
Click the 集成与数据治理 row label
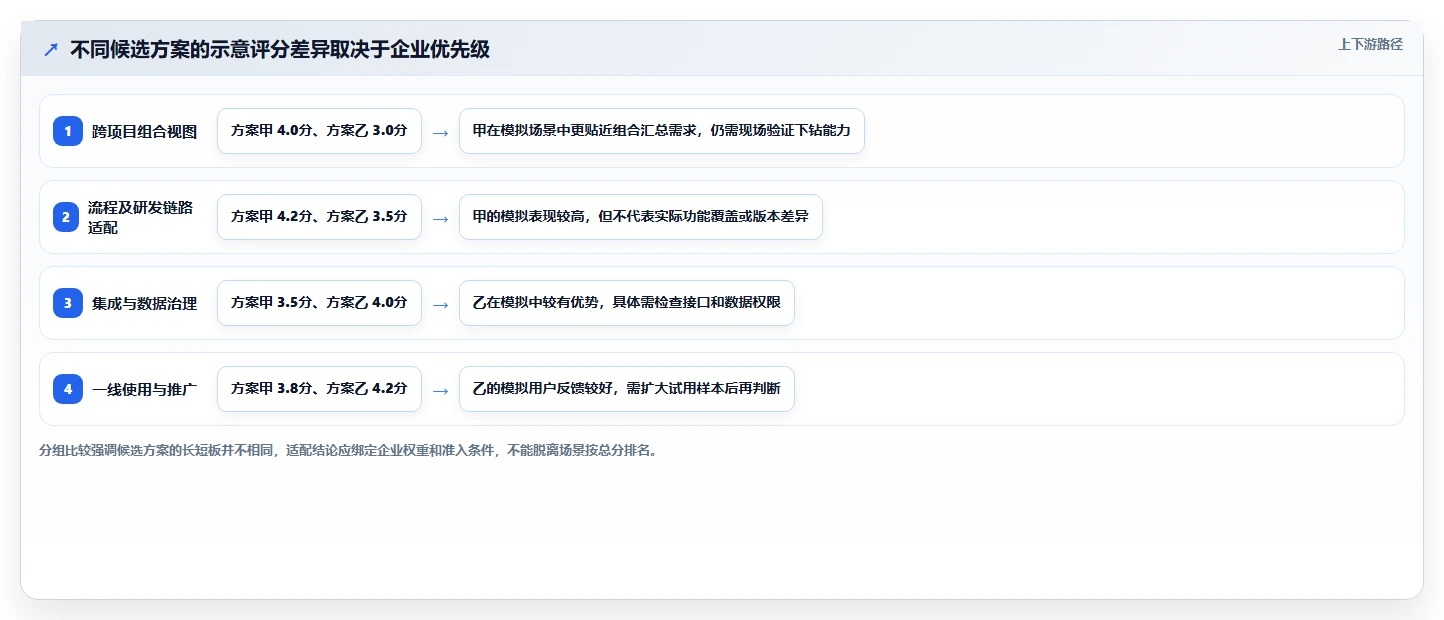144,303
